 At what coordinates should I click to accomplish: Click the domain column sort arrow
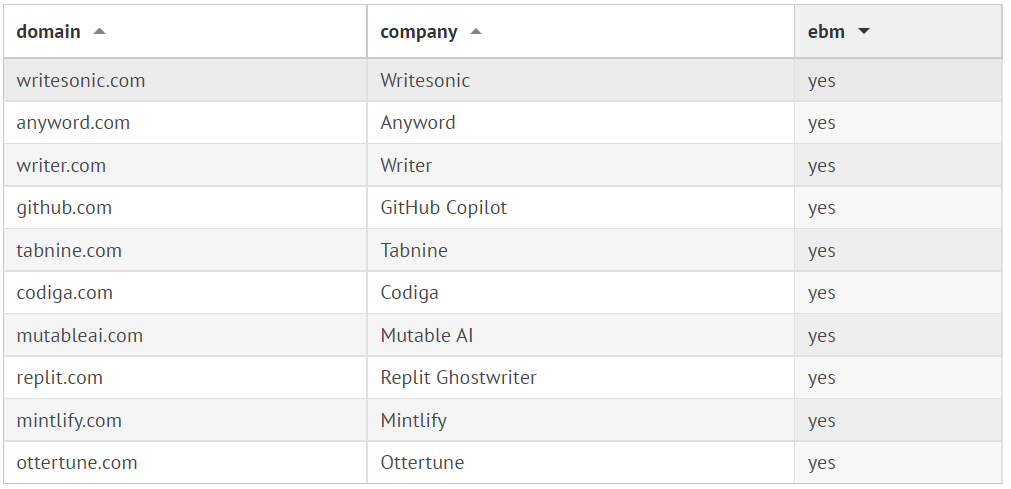pyautogui.click(x=99, y=31)
